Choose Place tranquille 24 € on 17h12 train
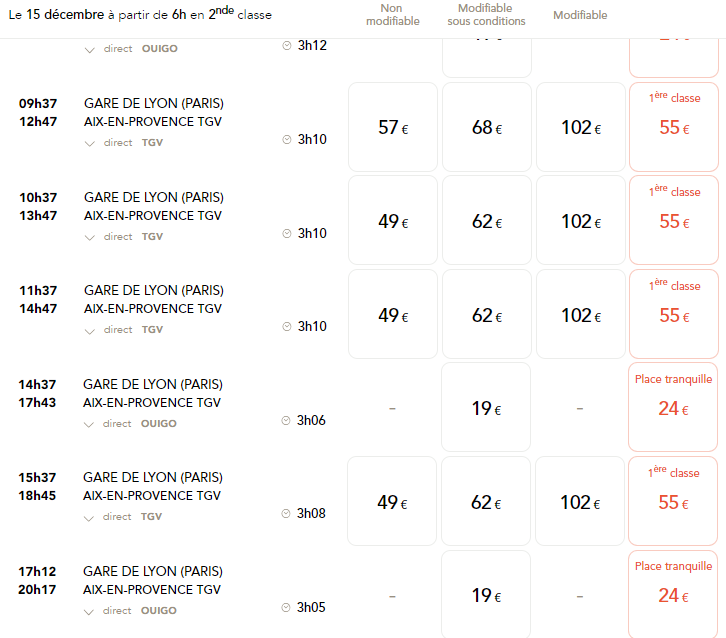 [x=673, y=594]
